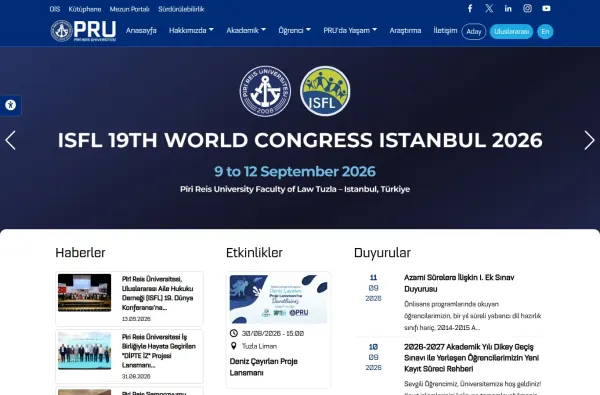Open Deniz Çayırları Proje Lansmanı event title
Viewport: 600px width, 395px height.
[264, 367]
